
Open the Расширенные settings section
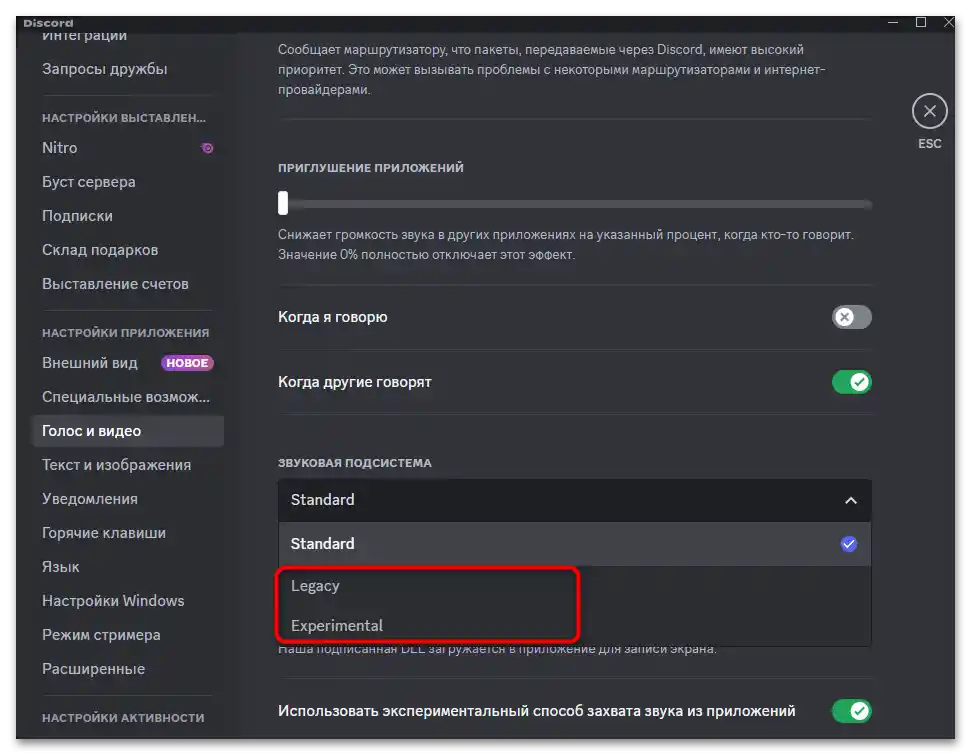pos(92,668)
